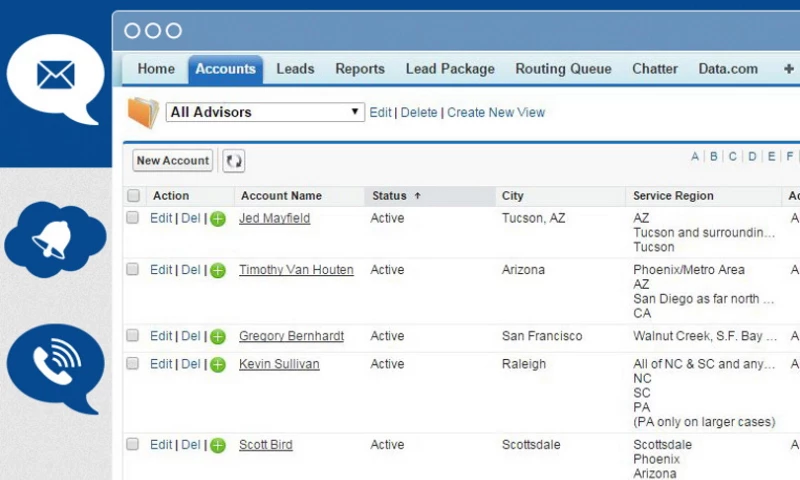This screenshot has height=480, width=800.
Task: Open the Lead Package tab
Action: click(450, 69)
